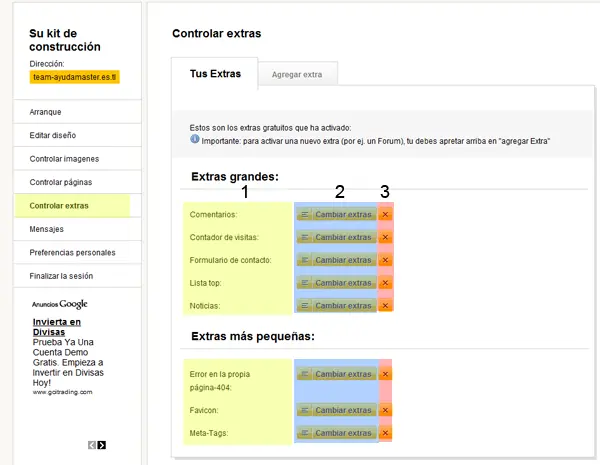The height and width of the screenshot is (465, 600).
Task: Click Finalizar la sesión link
Action: pyautogui.click(x=63, y=276)
